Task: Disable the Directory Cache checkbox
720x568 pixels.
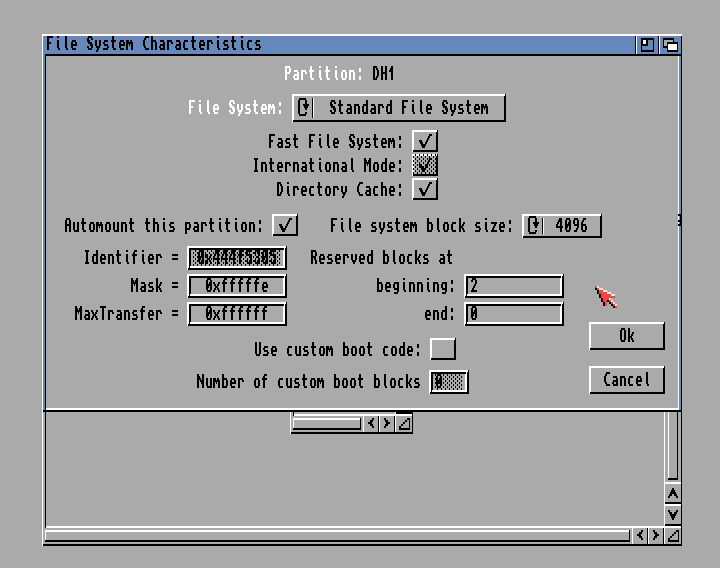Action: (426, 189)
